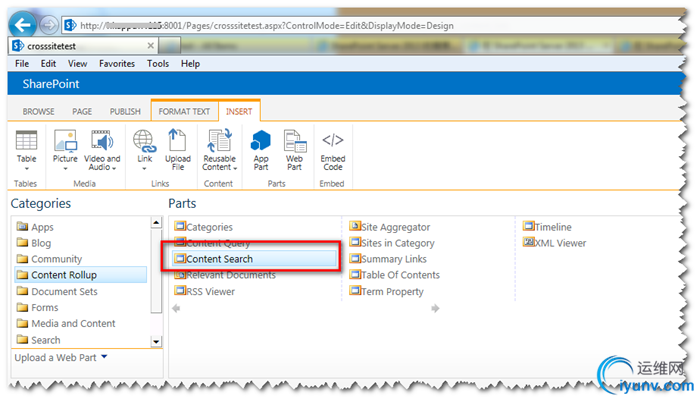Click Categories list scroll-up arrow
The image size is (700, 402).
click(156, 222)
